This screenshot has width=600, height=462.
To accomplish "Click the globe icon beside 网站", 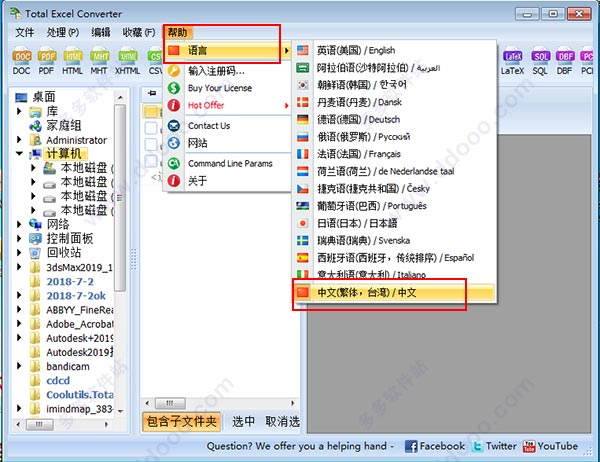I will pyautogui.click(x=174, y=143).
